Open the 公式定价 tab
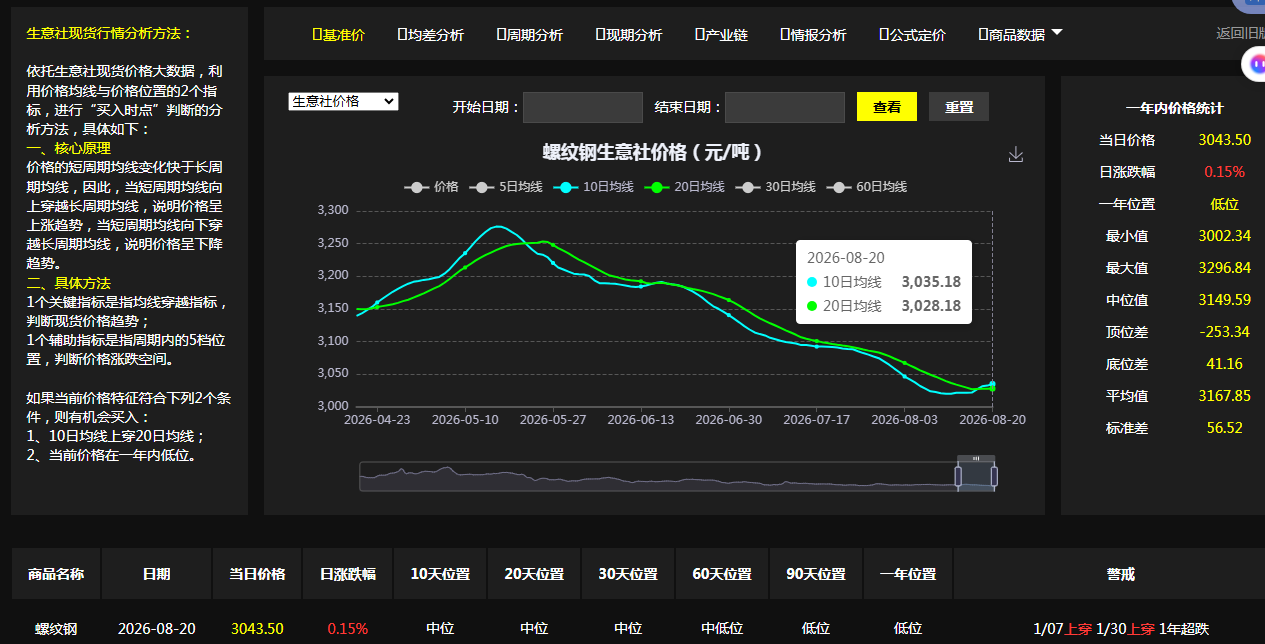This screenshot has height=644, width=1265. [912, 34]
